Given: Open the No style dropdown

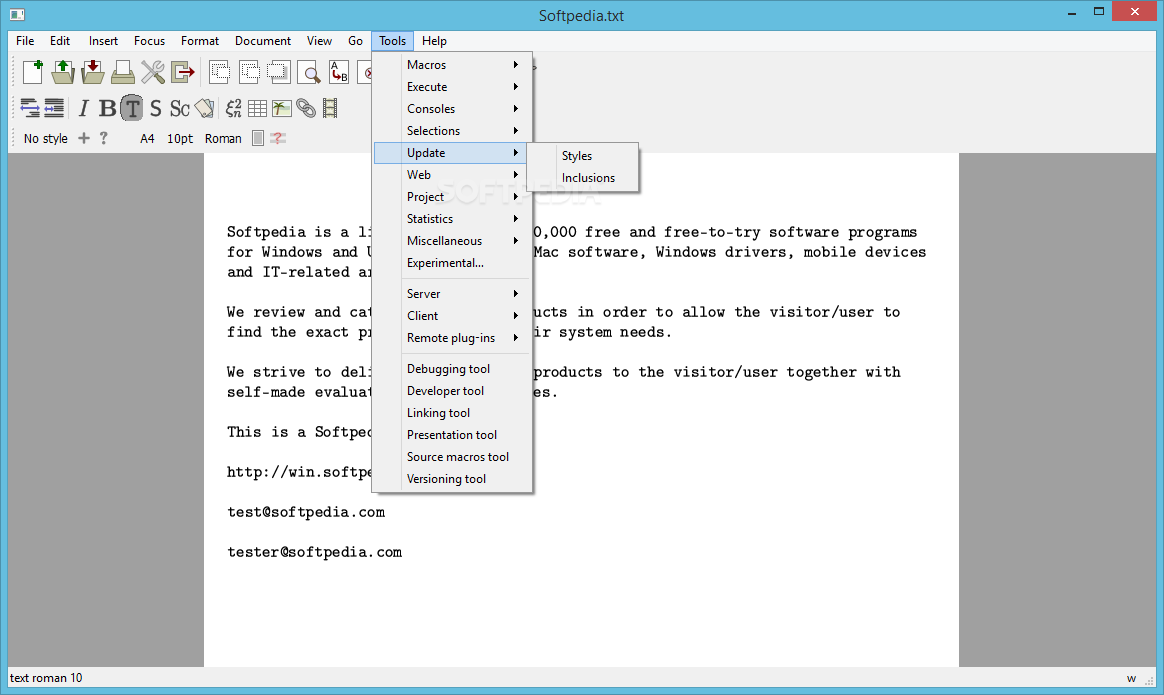Looking at the screenshot, I should (x=45, y=138).
